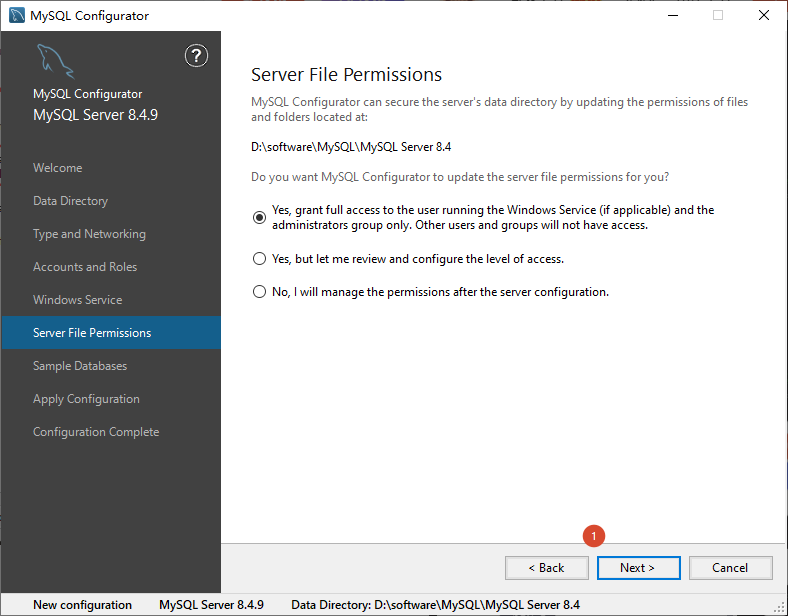The height and width of the screenshot is (616, 788).
Task: Cancel the configuration wizard
Action: tap(731, 568)
